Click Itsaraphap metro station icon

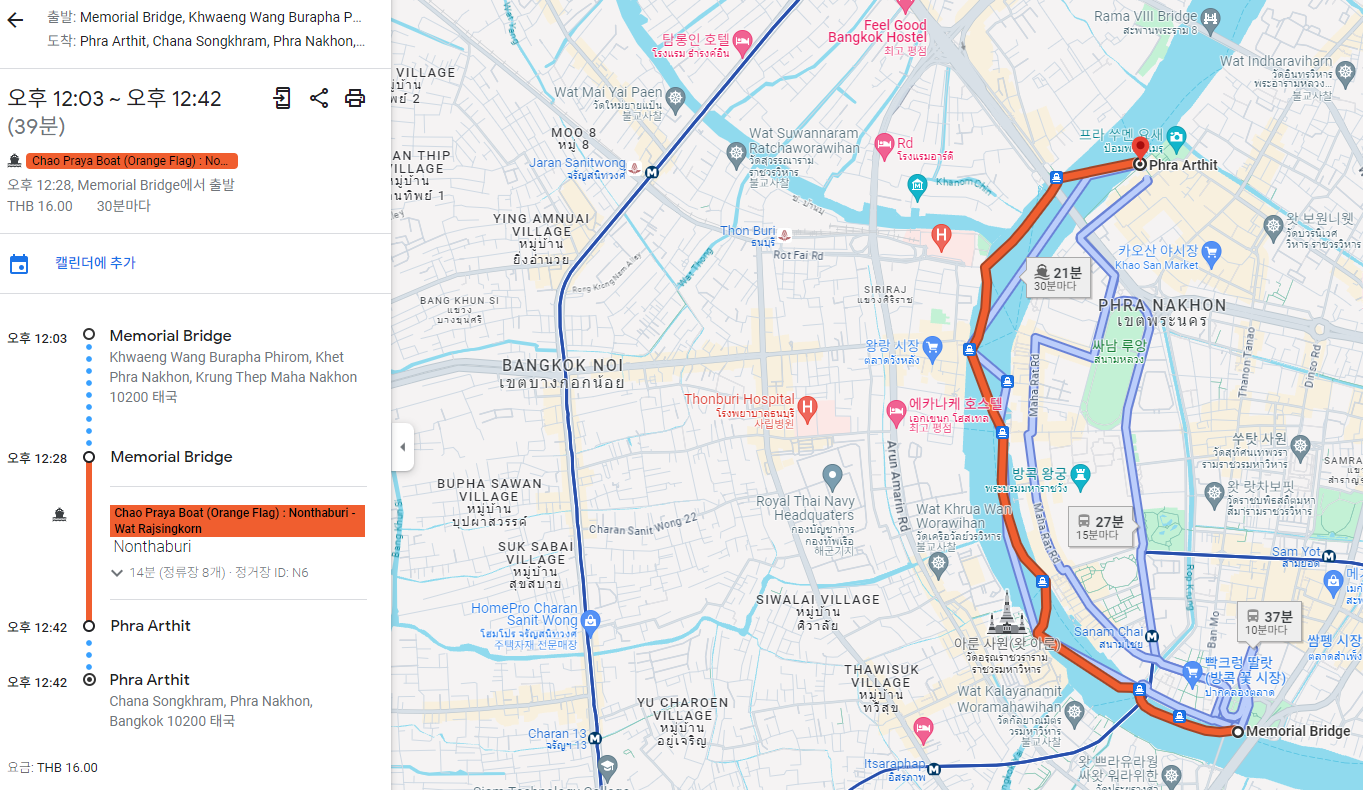934,770
